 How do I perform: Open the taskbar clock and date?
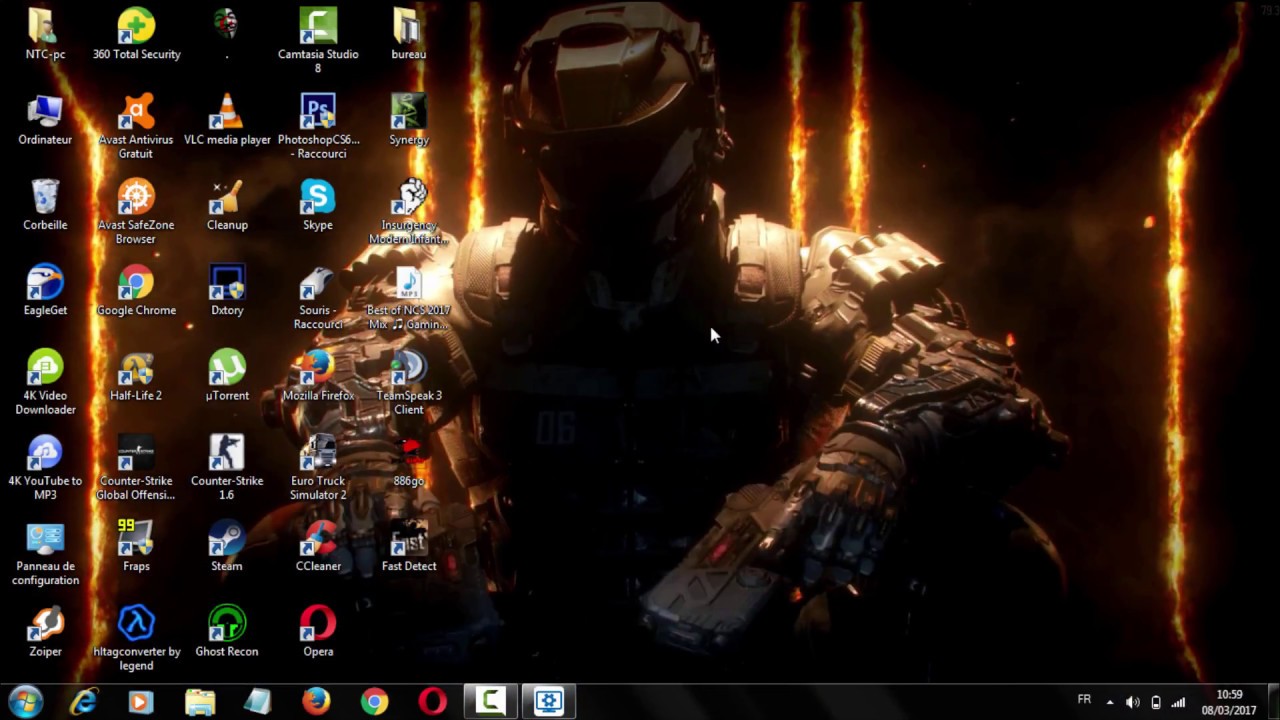tap(1229, 702)
